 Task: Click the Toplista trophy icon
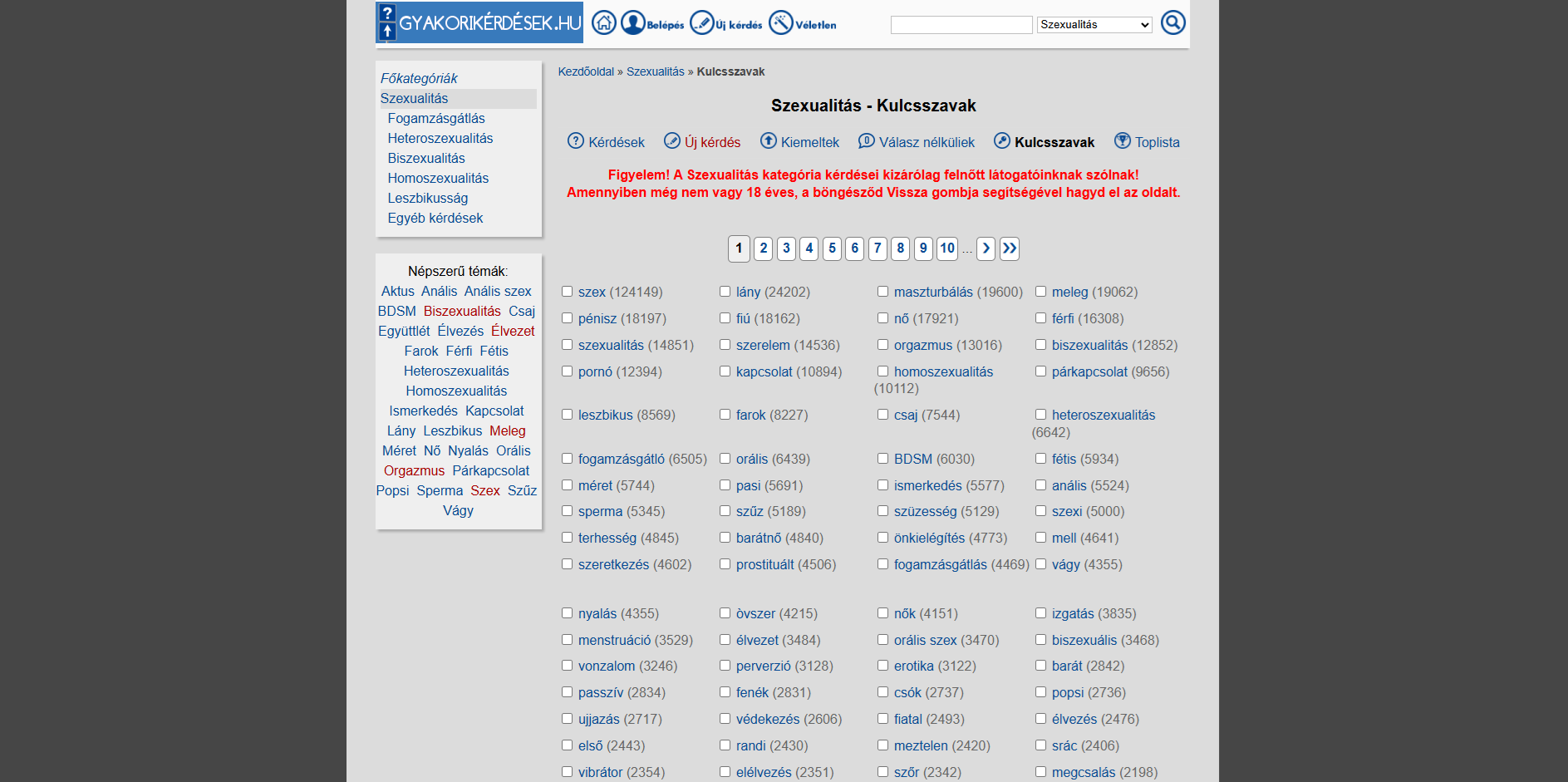pos(1123,141)
